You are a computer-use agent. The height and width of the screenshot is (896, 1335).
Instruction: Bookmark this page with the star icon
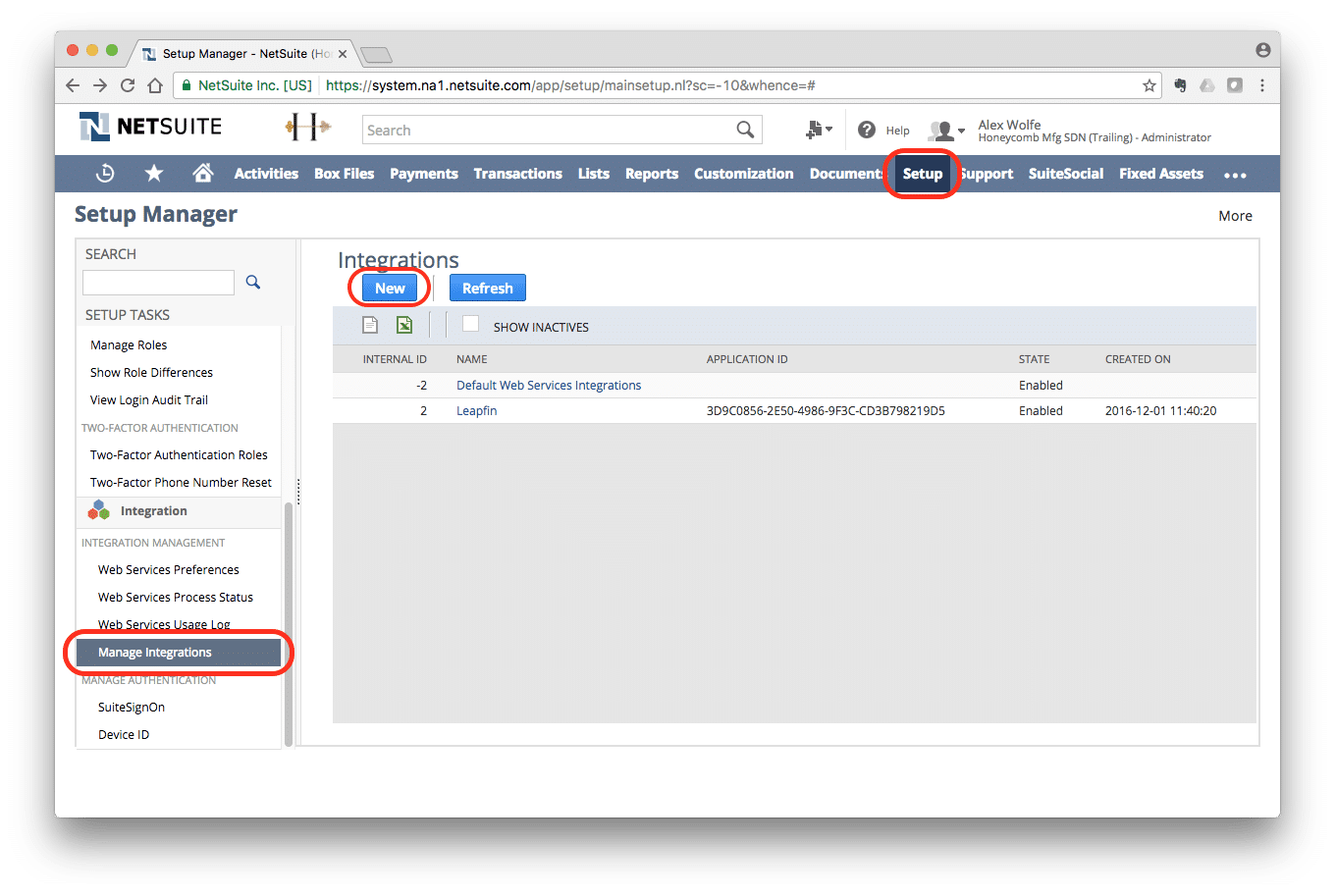1148,85
